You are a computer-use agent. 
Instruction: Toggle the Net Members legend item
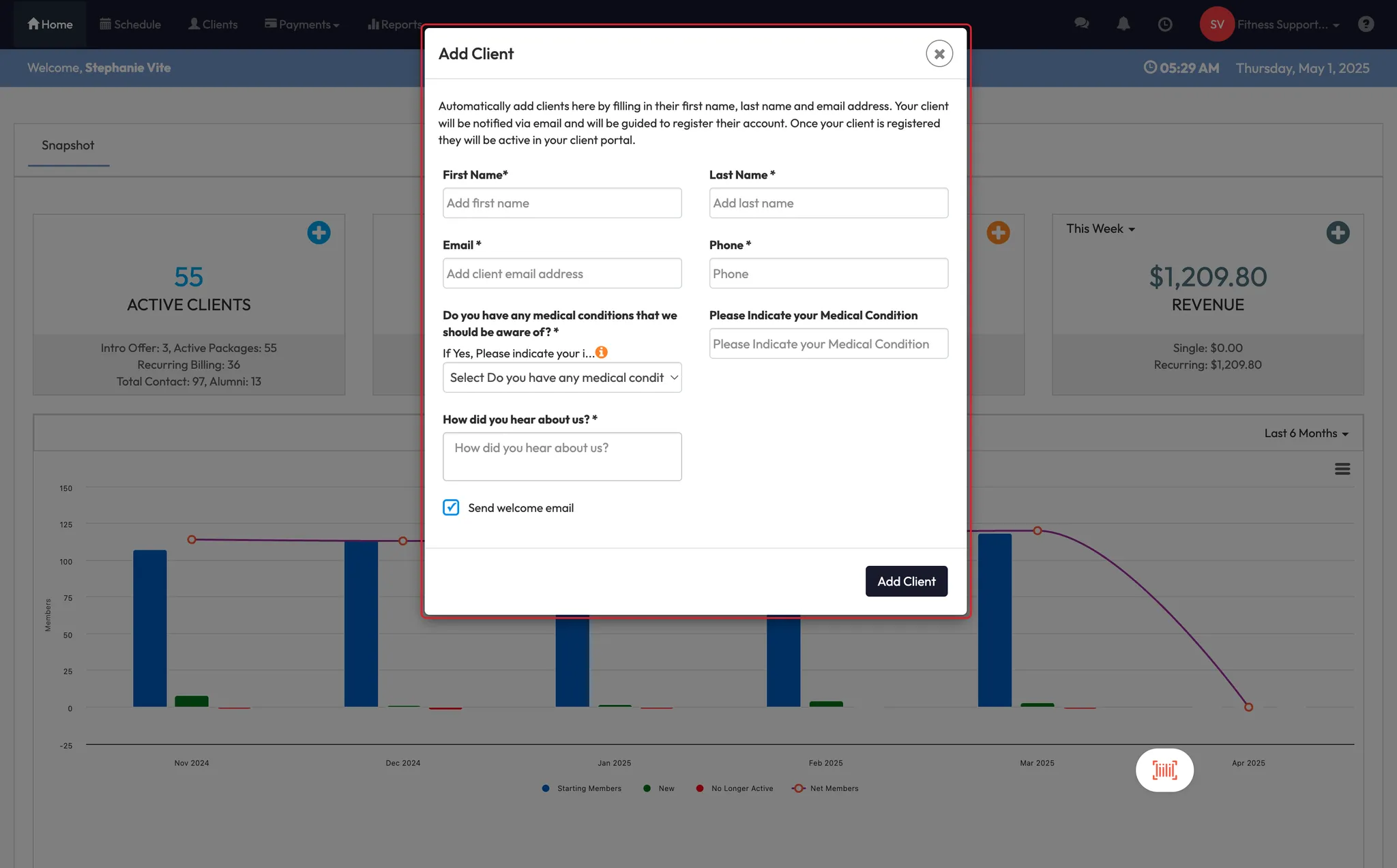click(x=833, y=788)
